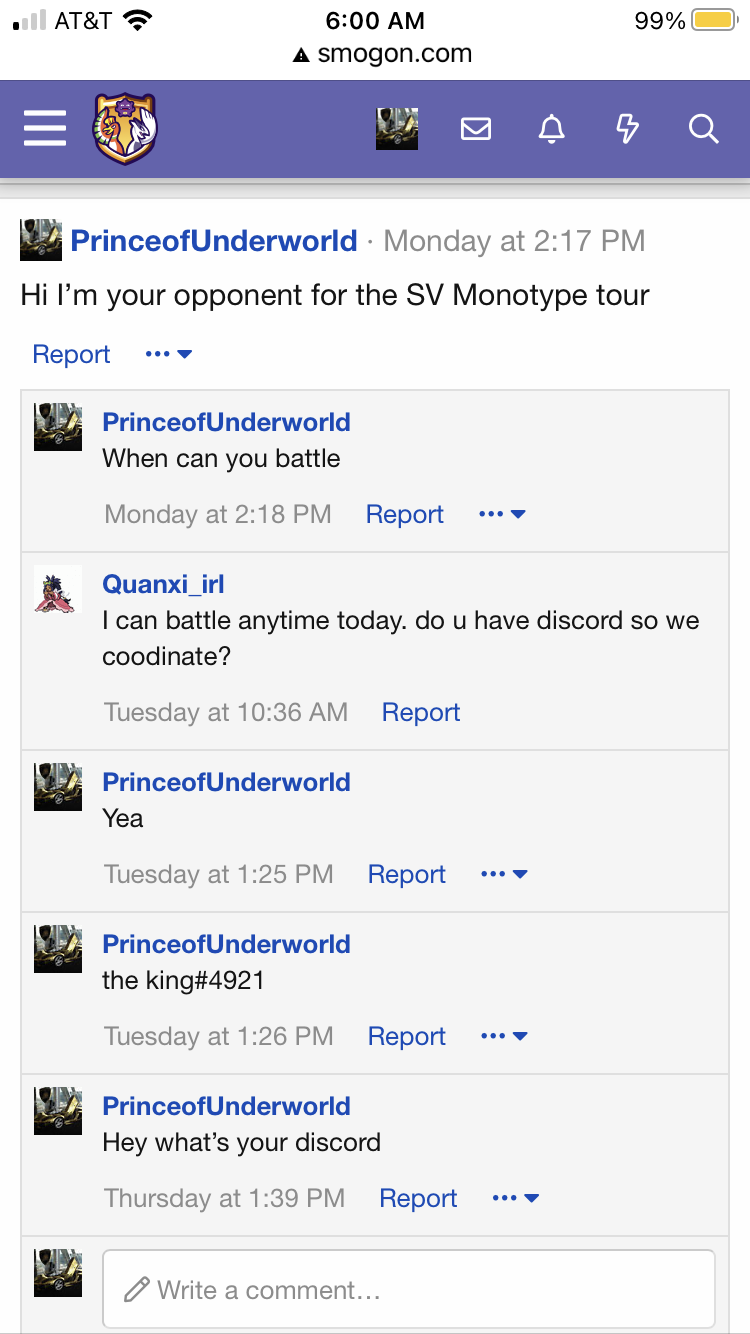The height and width of the screenshot is (1334, 750).
Task: Expand more options under the main profile post
Action: point(168,355)
